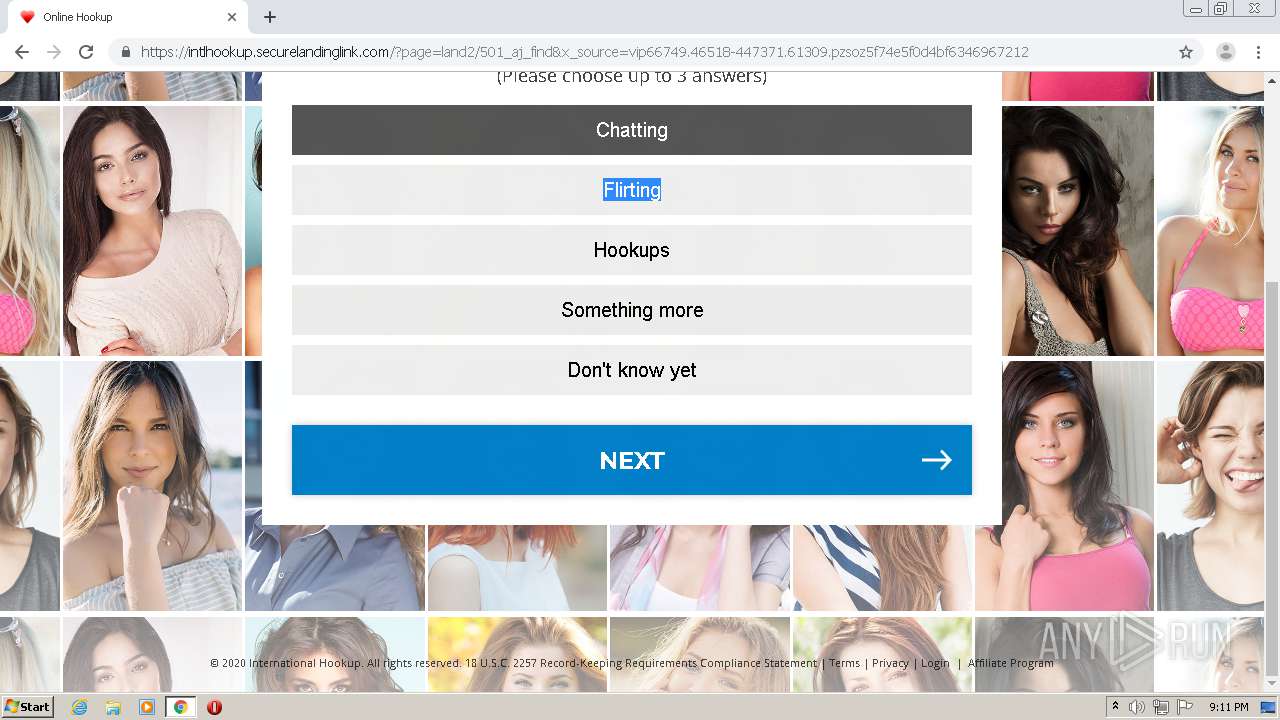Open the Action Center flag icon
The image size is (1280, 720).
tap(1185, 707)
